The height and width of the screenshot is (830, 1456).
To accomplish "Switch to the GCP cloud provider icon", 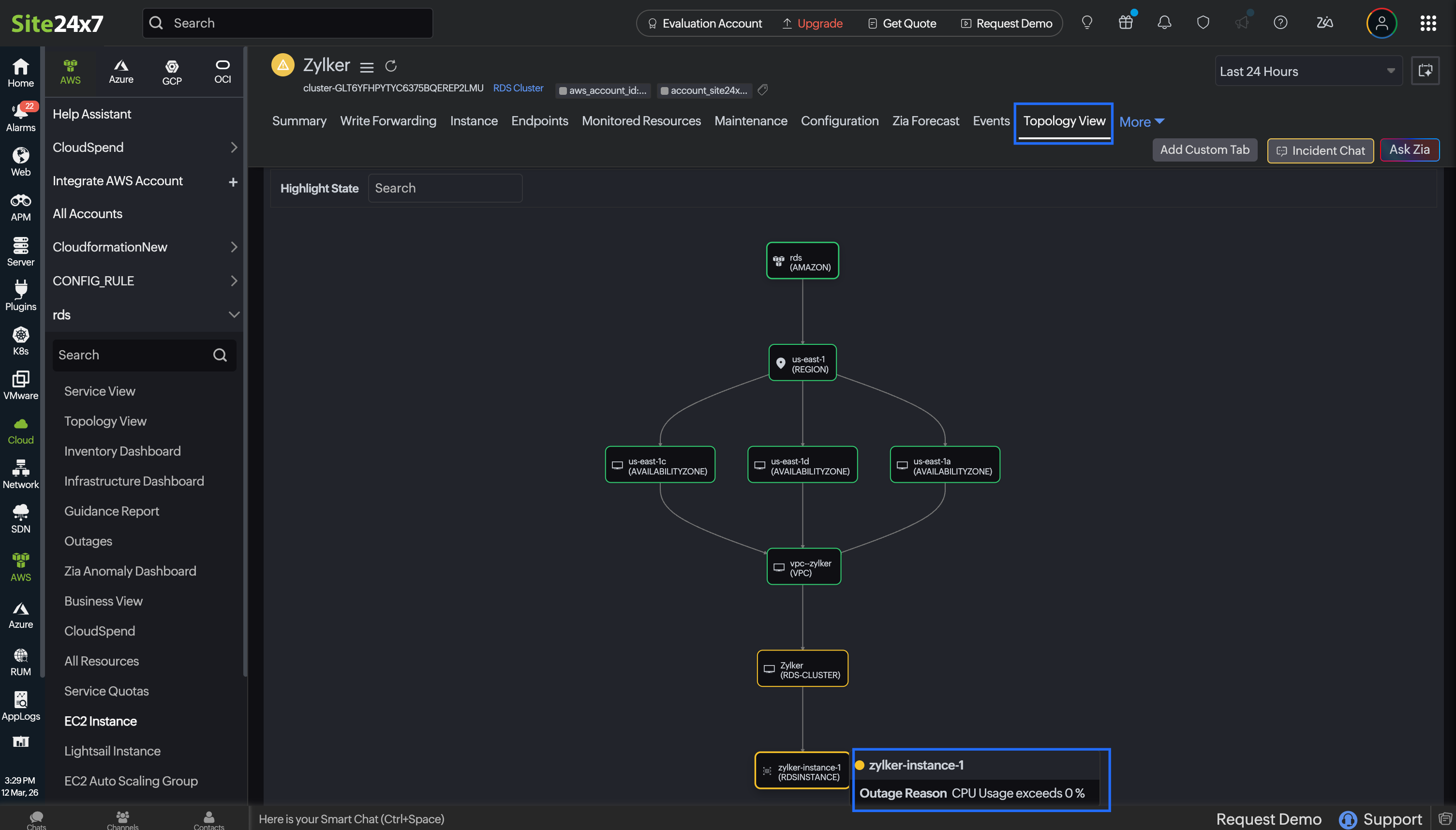I will pyautogui.click(x=172, y=70).
